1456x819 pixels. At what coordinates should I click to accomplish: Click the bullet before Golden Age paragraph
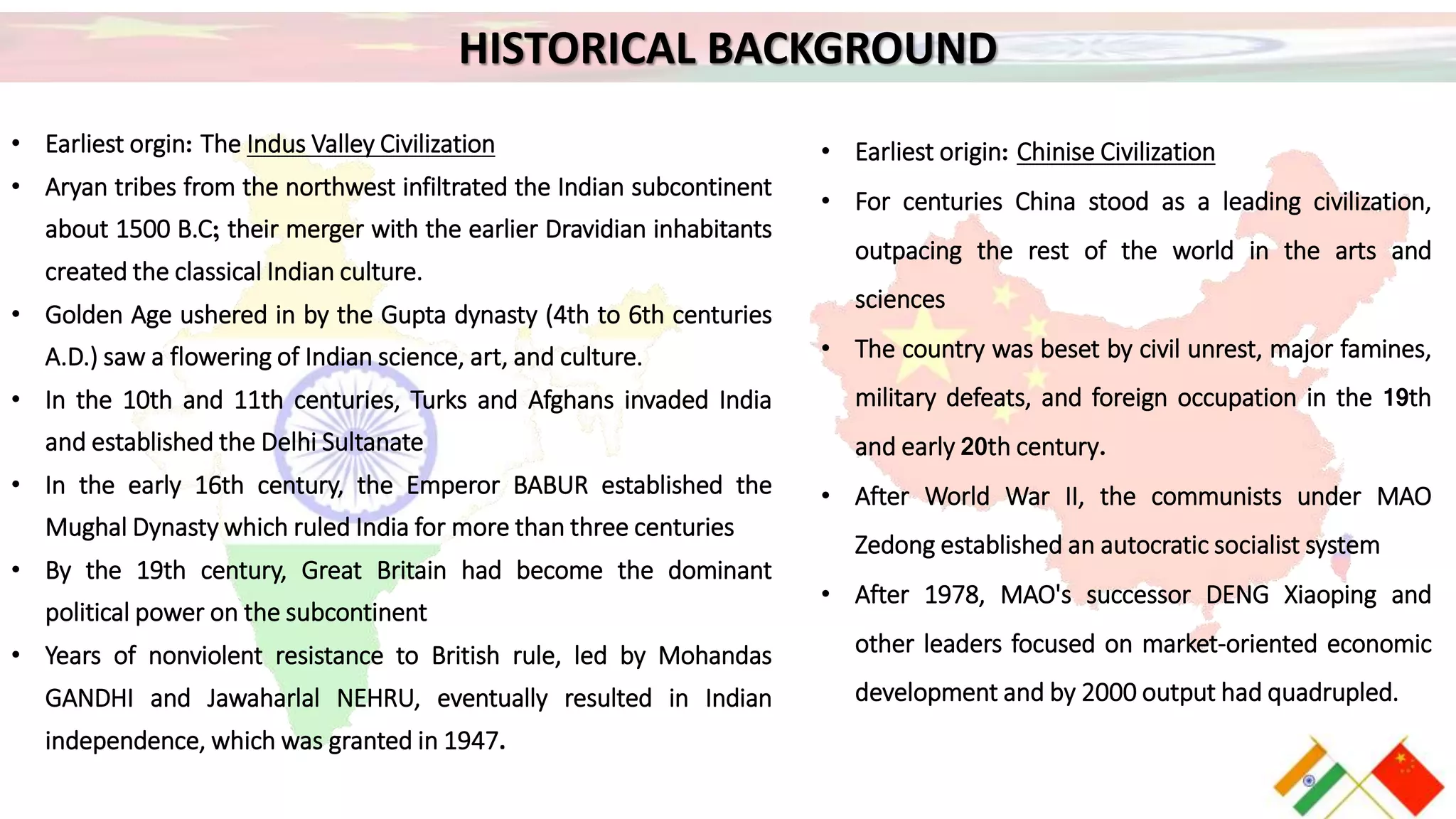coord(16,315)
